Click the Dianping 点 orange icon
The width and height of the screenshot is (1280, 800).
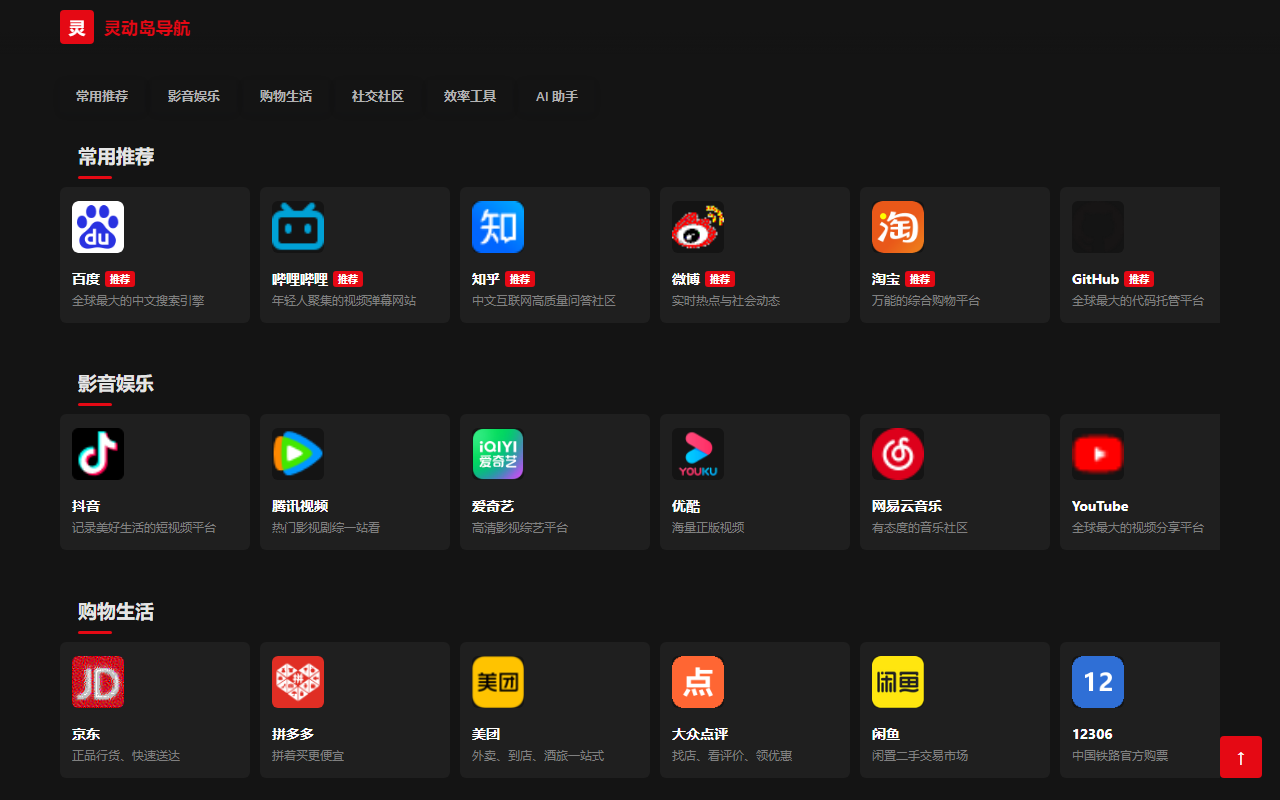[x=698, y=682]
